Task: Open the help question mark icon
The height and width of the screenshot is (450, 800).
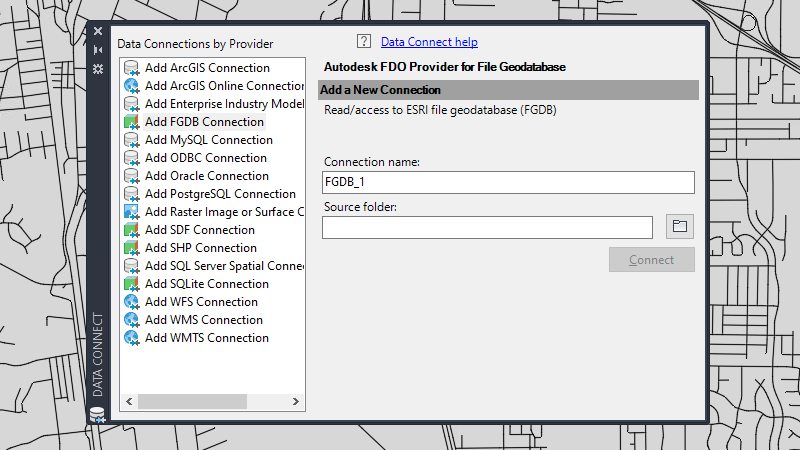Action: tap(364, 41)
